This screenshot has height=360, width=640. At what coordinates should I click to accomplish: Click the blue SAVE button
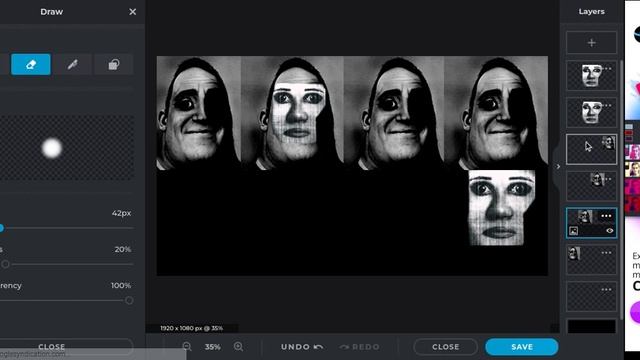[x=522, y=347]
